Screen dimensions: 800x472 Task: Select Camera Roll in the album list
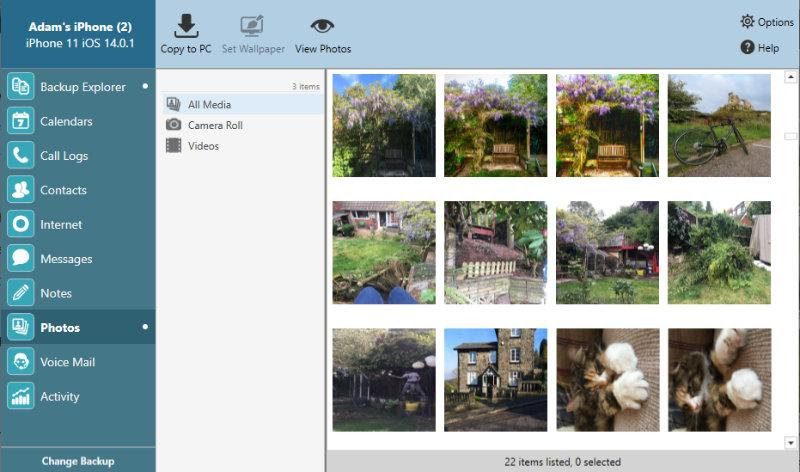[215, 125]
